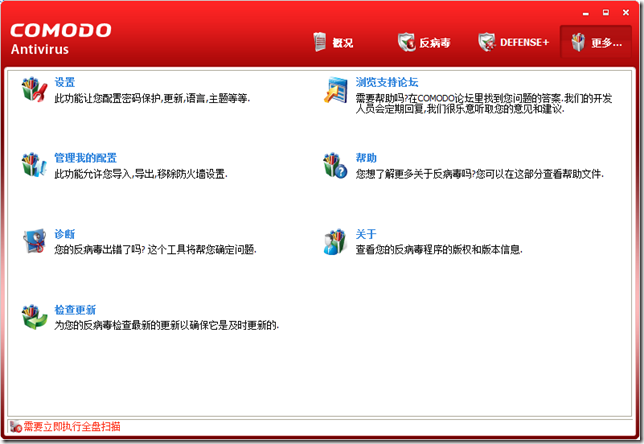
Task: Open the 设置 settings link
Action: coord(65,82)
